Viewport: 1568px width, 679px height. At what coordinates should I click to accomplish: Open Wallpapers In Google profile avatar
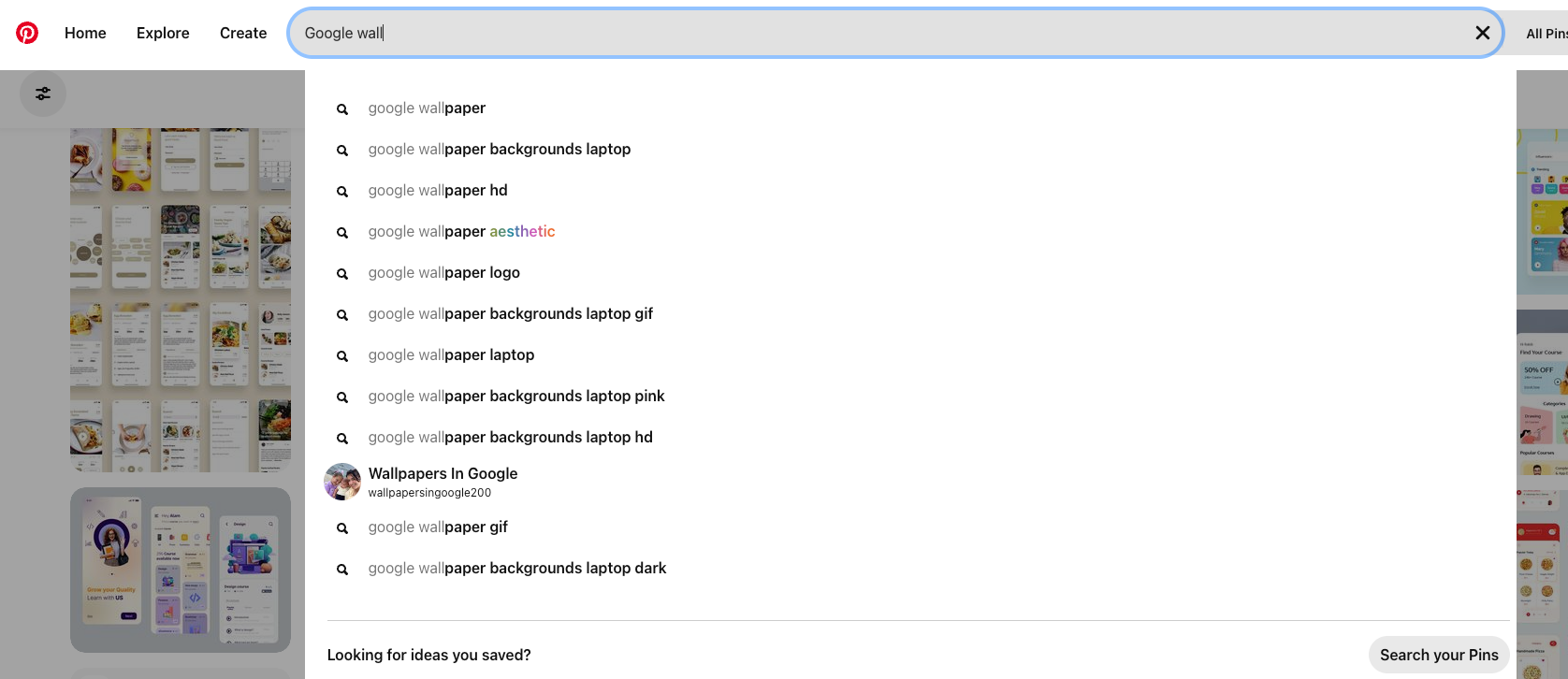[x=342, y=482]
